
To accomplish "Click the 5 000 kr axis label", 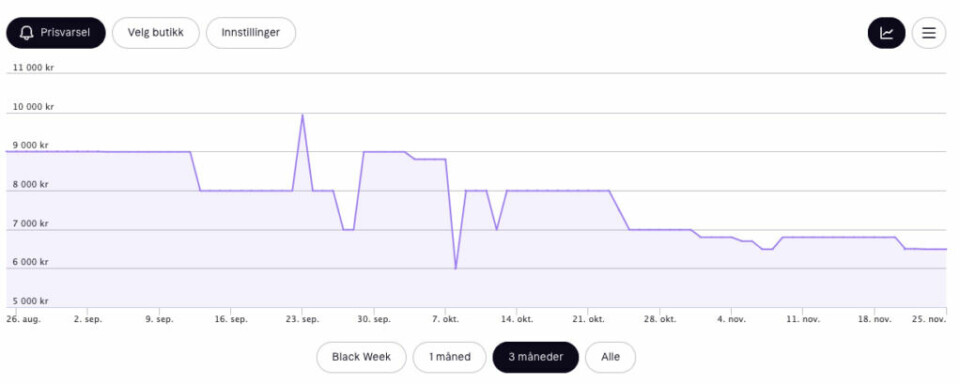I will (30, 301).
